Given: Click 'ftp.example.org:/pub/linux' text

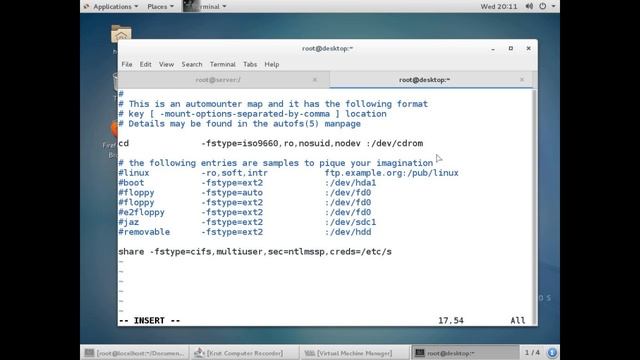Looking at the screenshot, I should [x=392, y=173].
